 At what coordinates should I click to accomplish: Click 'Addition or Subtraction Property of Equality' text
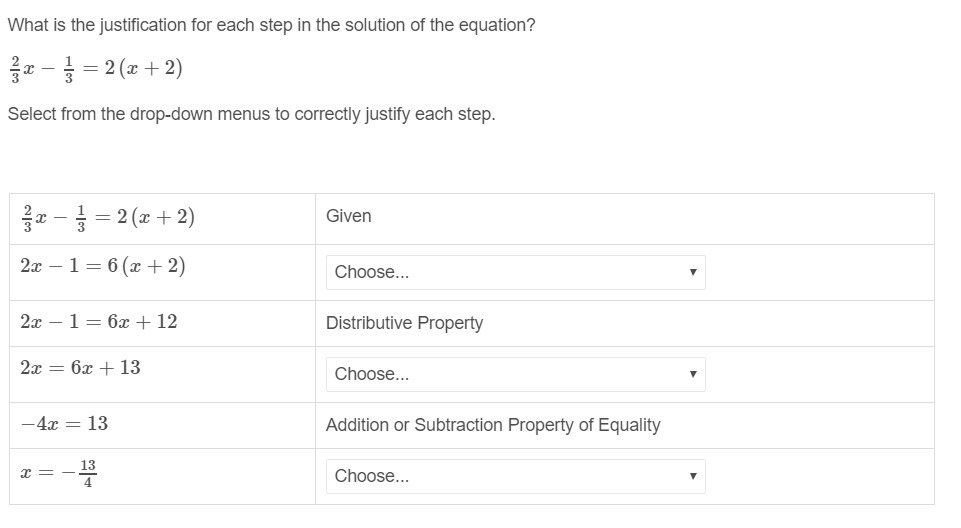(x=493, y=425)
